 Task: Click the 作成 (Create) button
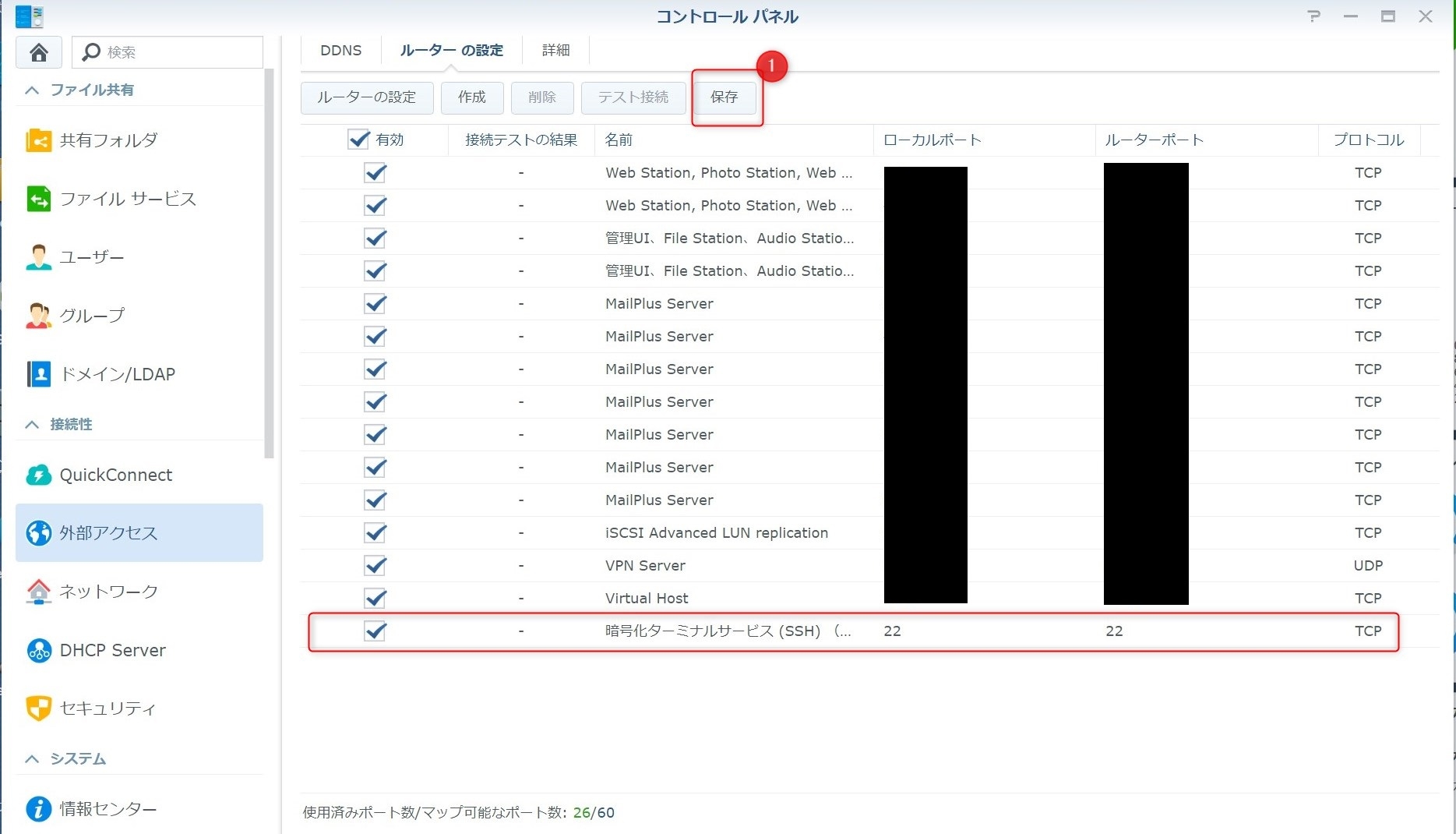coord(471,97)
